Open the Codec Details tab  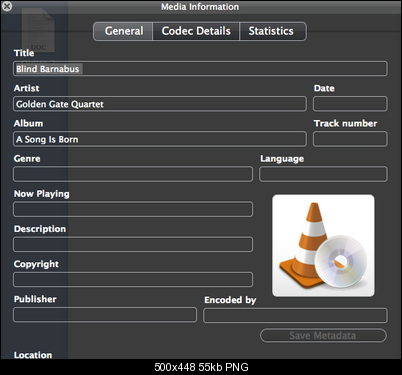coord(196,31)
